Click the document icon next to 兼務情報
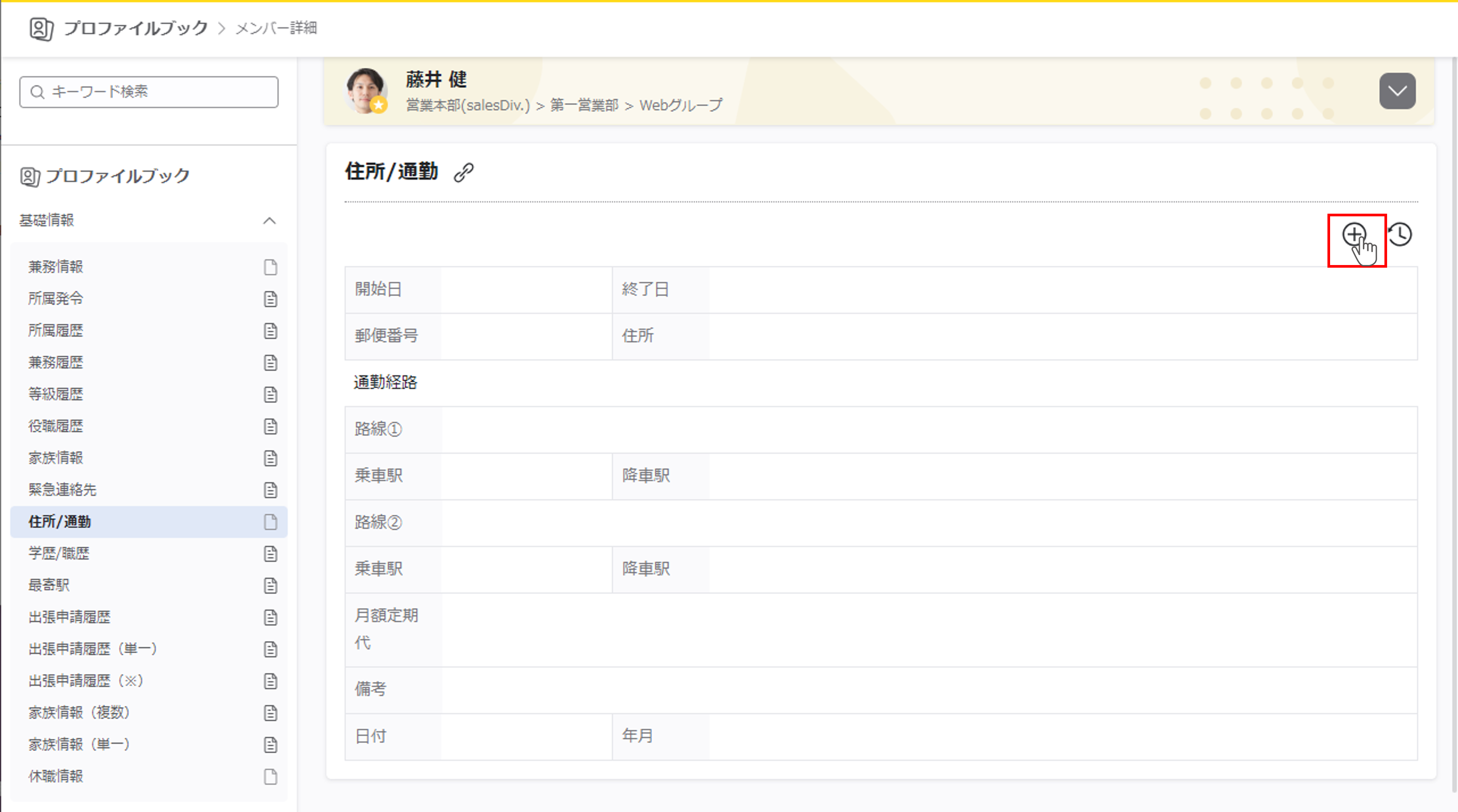The height and width of the screenshot is (812, 1458). click(x=270, y=267)
